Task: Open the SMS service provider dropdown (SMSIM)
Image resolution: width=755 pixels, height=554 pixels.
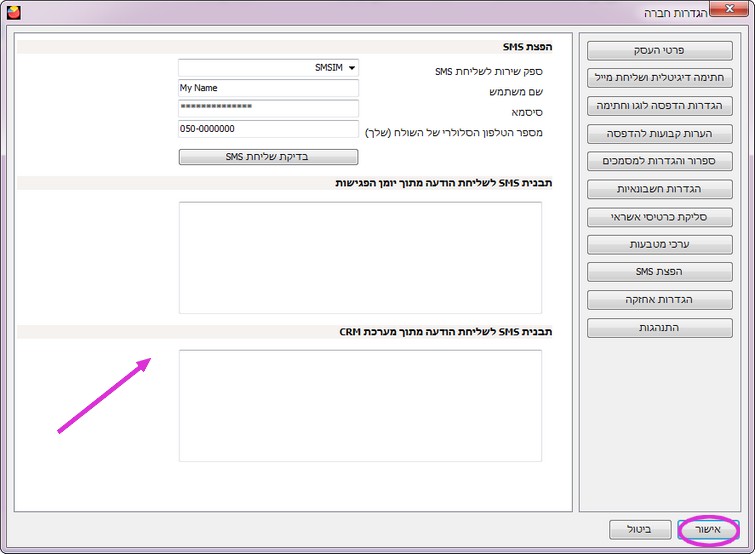Action: [268, 67]
